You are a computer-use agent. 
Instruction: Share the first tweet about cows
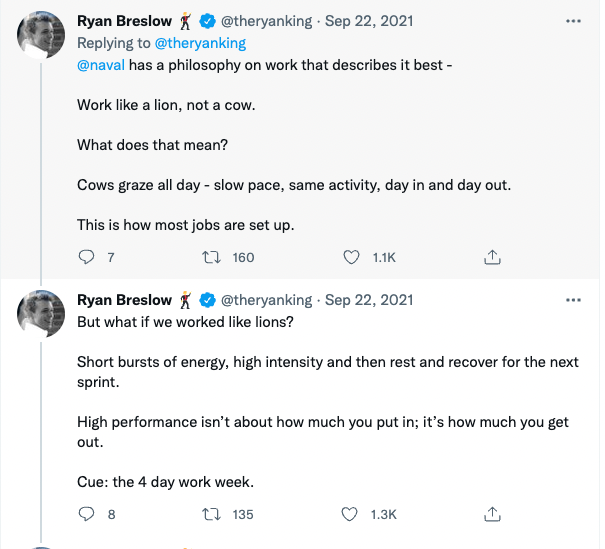click(491, 257)
